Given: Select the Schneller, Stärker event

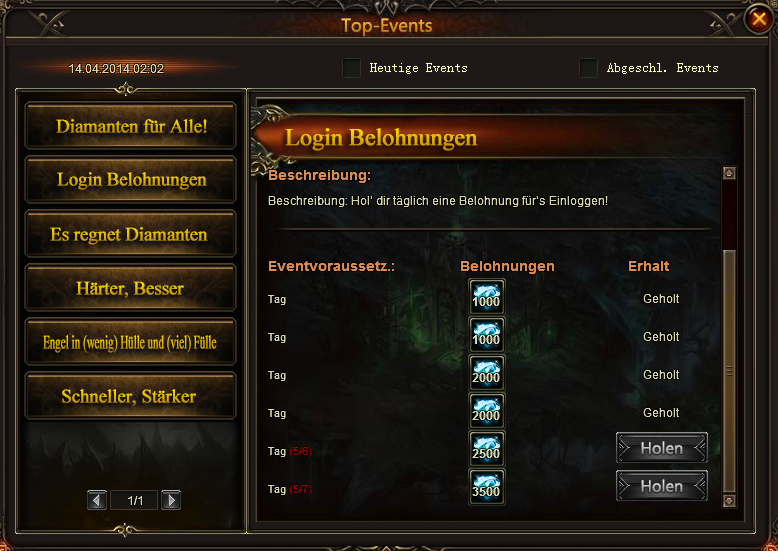Looking at the screenshot, I should (x=130, y=396).
